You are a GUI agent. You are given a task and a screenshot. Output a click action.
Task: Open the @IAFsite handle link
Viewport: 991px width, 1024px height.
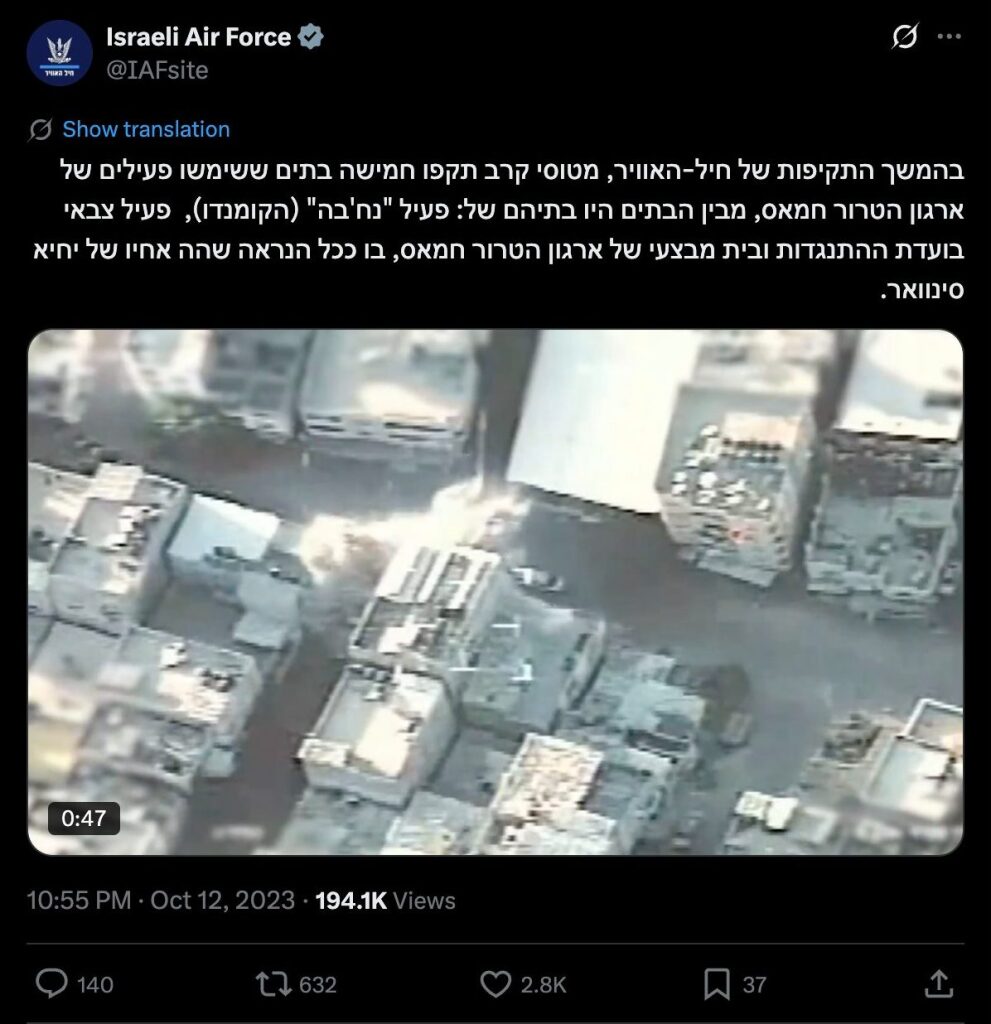(157, 70)
